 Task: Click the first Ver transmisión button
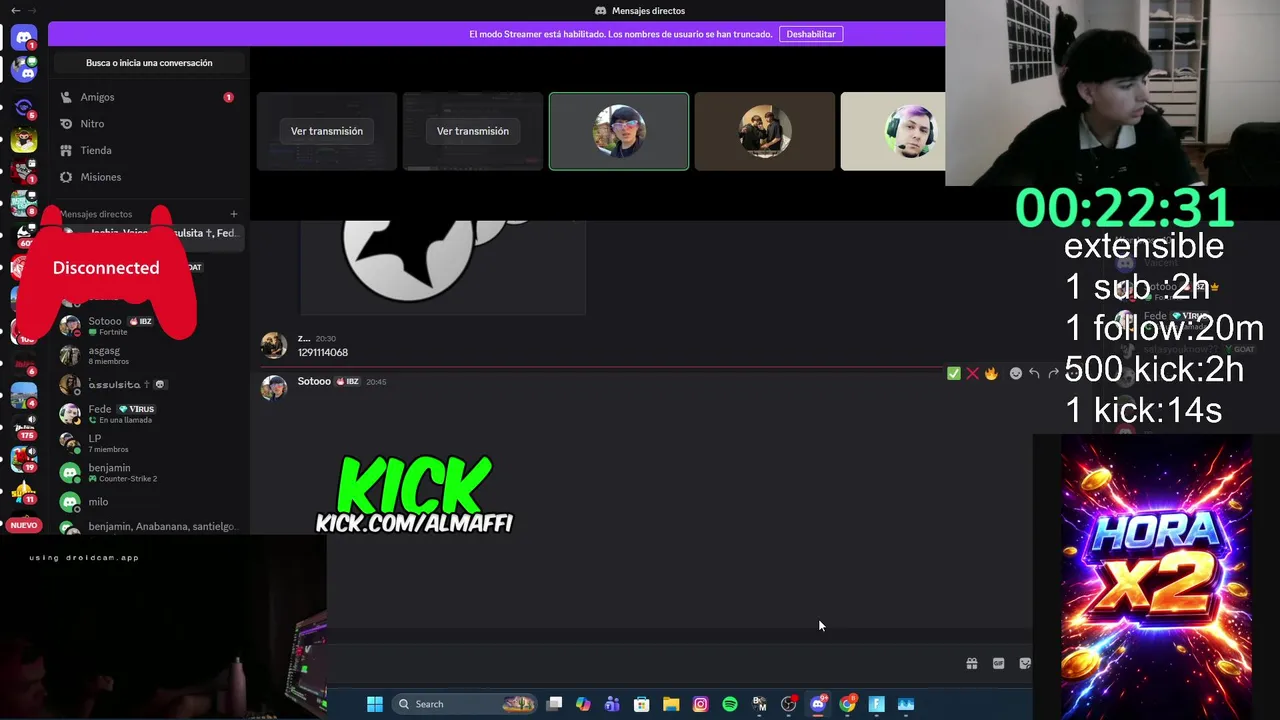click(327, 131)
